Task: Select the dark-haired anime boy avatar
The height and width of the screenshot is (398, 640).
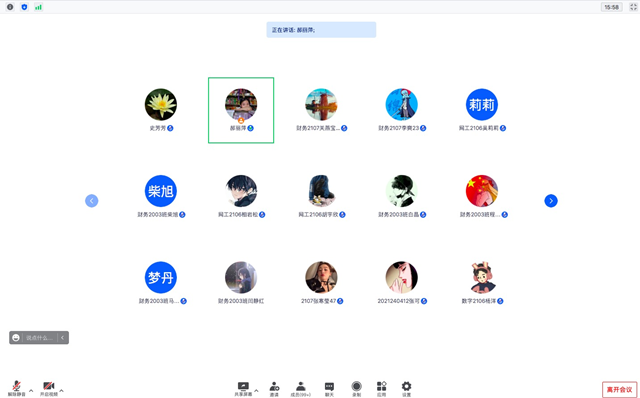Action: click(241, 191)
